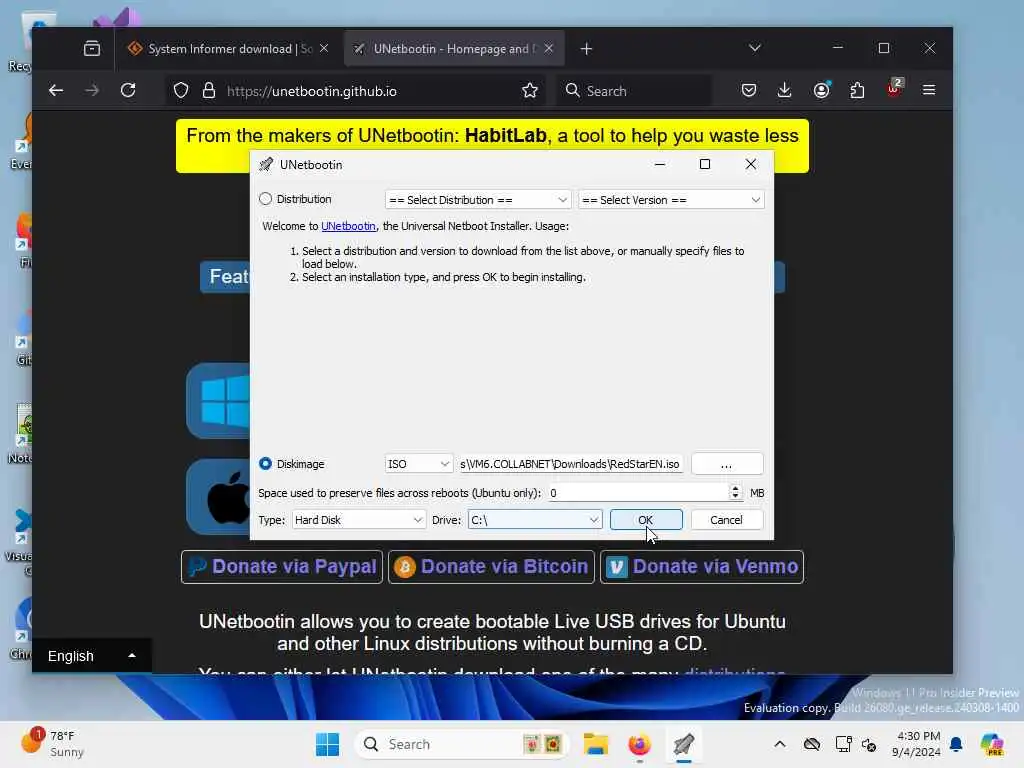Open the Copilot preview icon
Screen dimensions: 1024x768
tap(992, 744)
